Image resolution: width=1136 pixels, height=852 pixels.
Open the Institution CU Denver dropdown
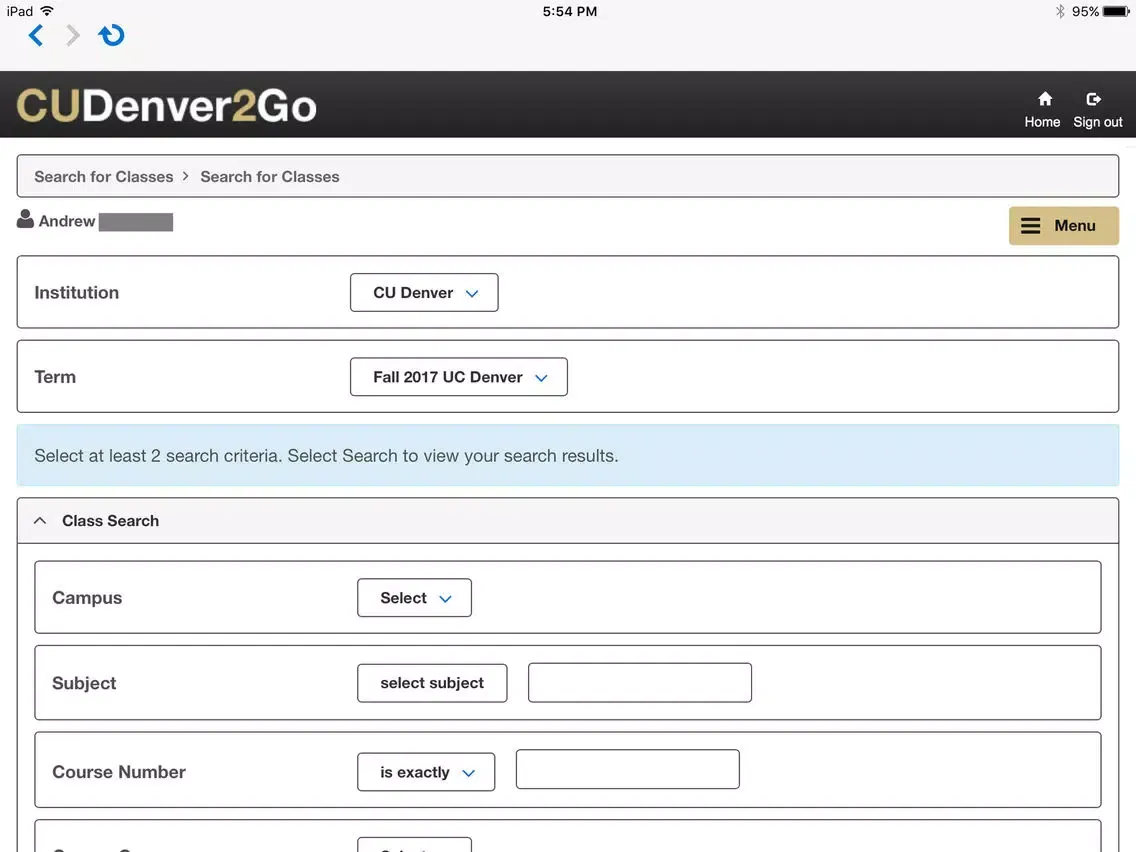pos(424,293)
